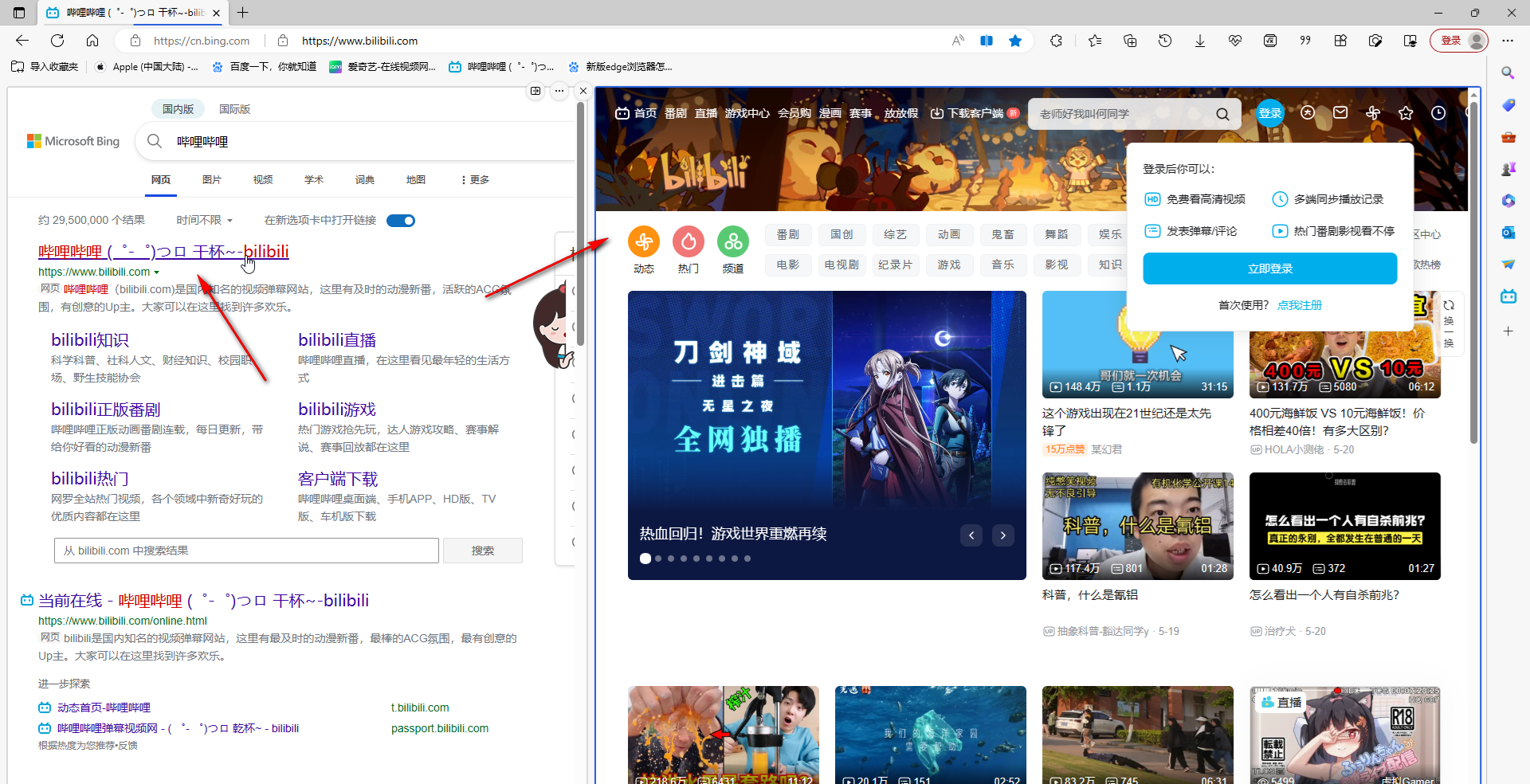Image resolution: width=1530 pixels, height=784 pixels.
Task: Click the Citations quote icon
Action: (1305, 41)
